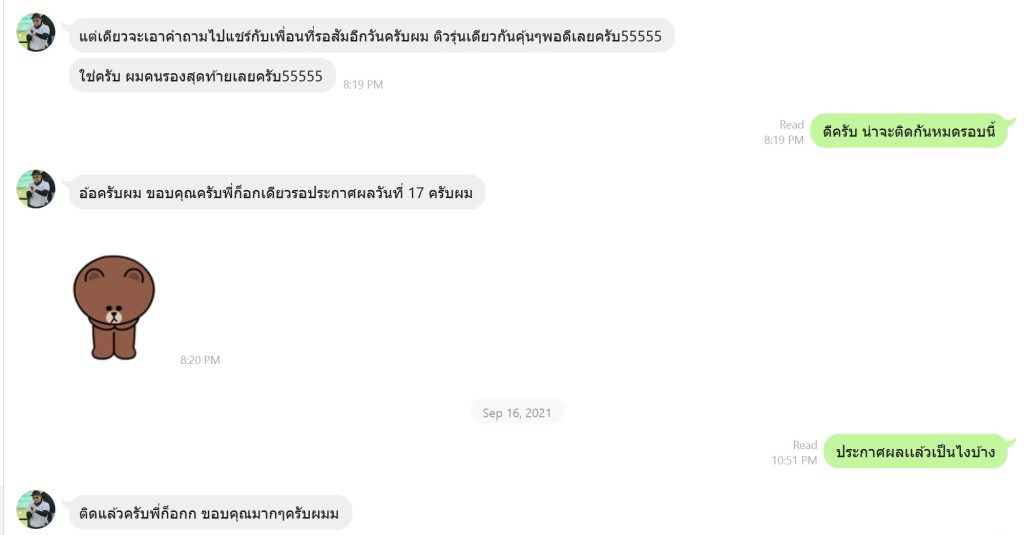The width and height of the screenshot is (1024, 535).
Task: Select message starting 'แต่เดี๋ยวจะเอาคำถามไปแชร์'
Action: [x=371, y=36]
